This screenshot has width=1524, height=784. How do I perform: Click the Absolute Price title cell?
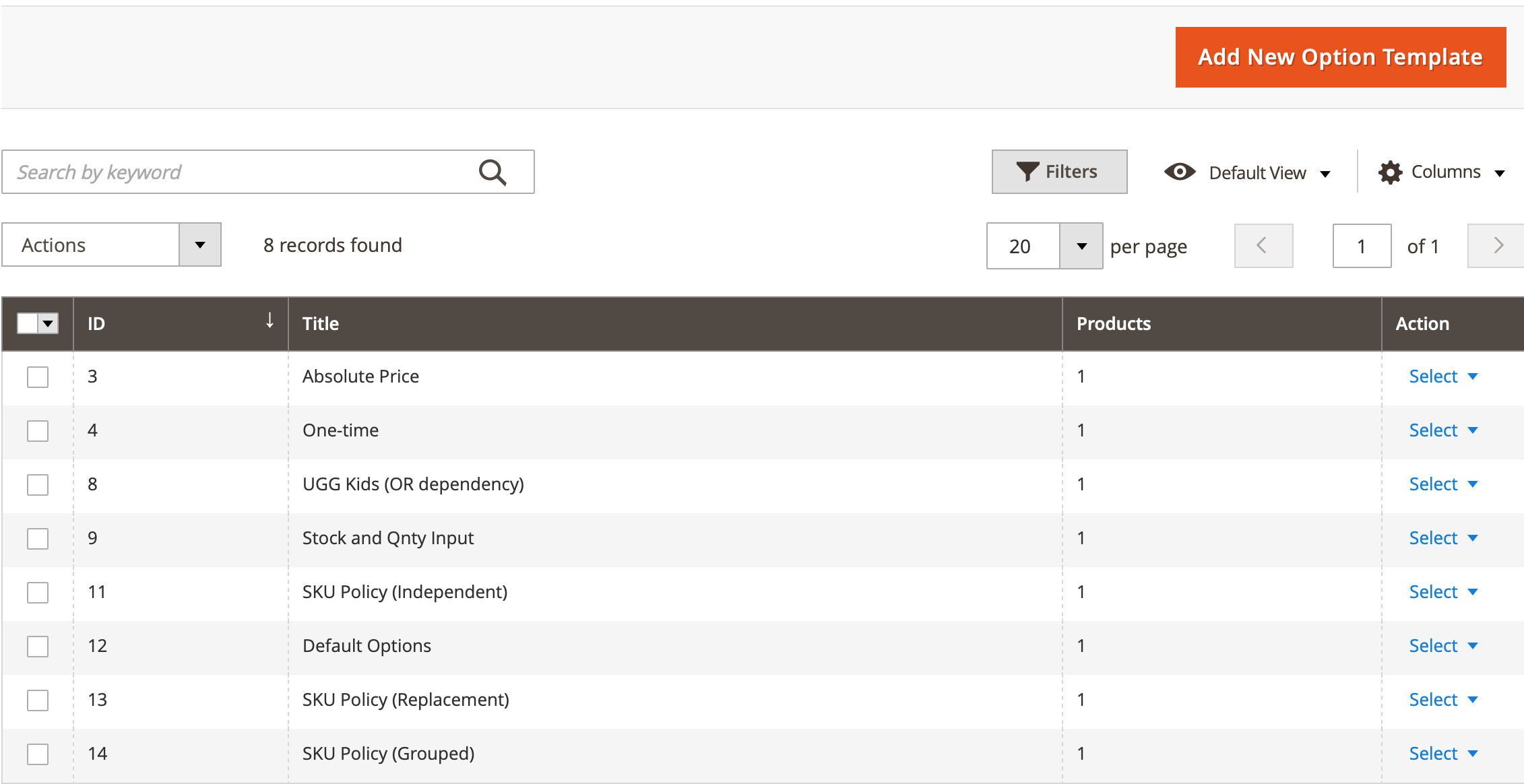click(675, 377)
